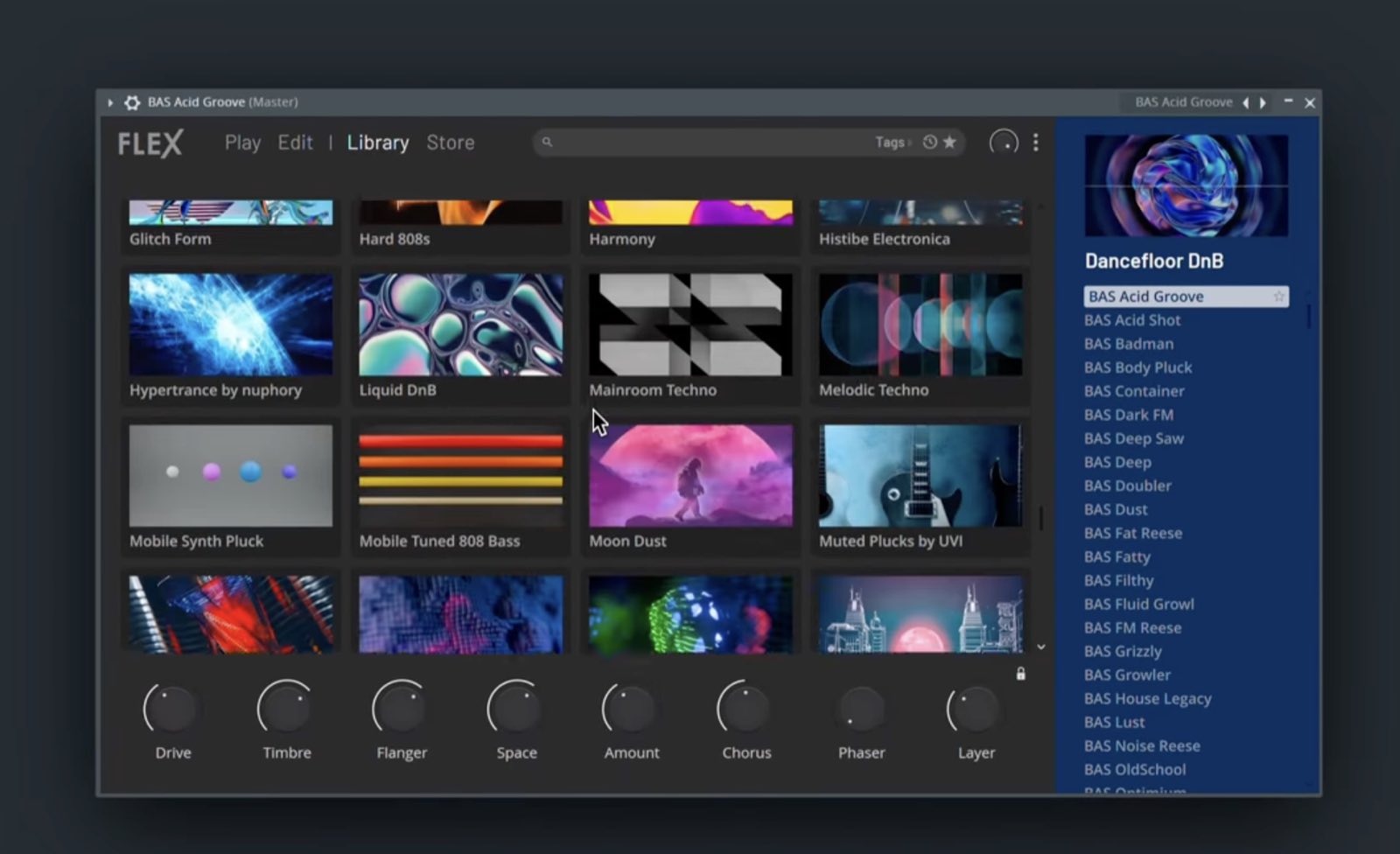This screenshot has height=854, width=1400.
Task: Select the BAS Acid Shot preset
Action: coord(1132,320)
